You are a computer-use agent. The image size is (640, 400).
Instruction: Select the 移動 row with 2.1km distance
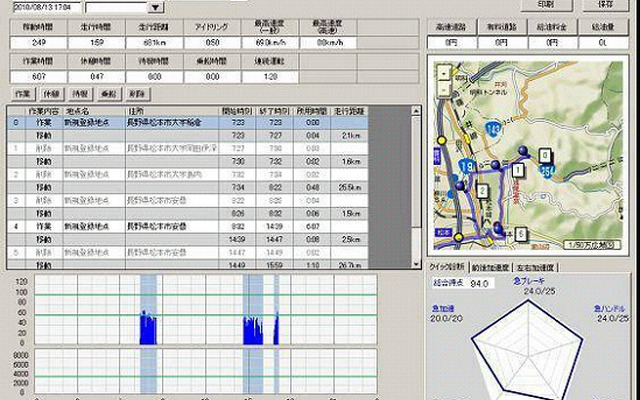pyautogui.click(x=188, y=136)
